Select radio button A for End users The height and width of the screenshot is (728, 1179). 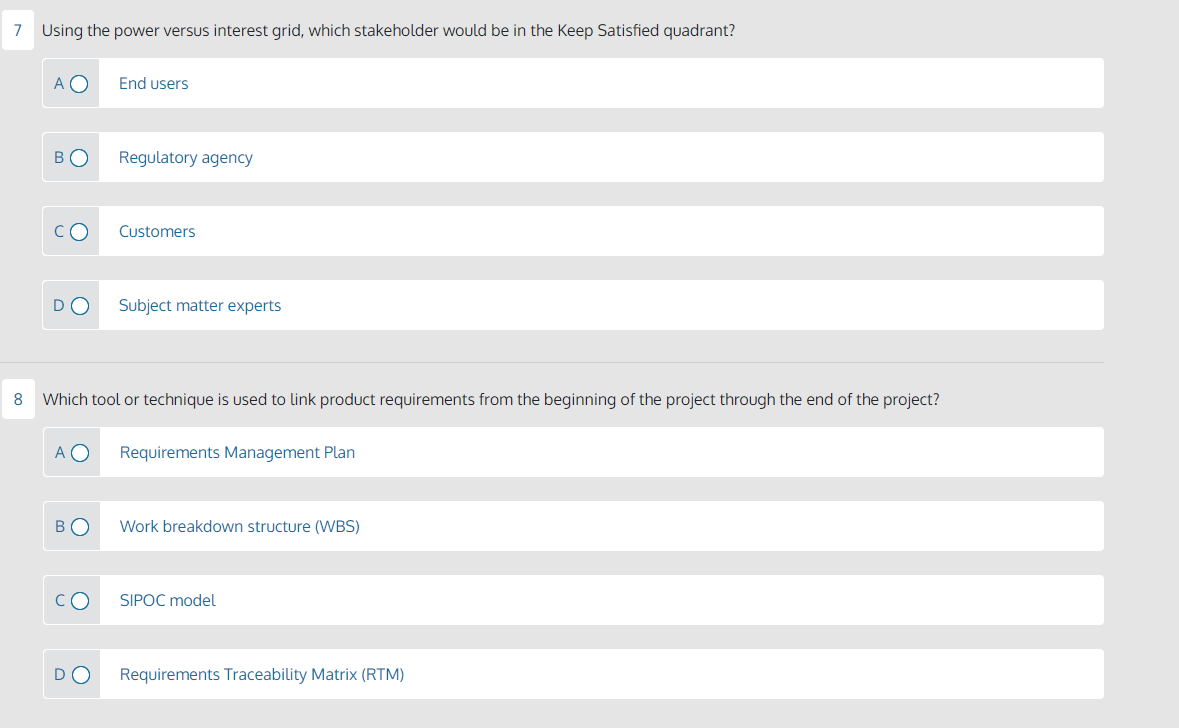tap(79, 83)
